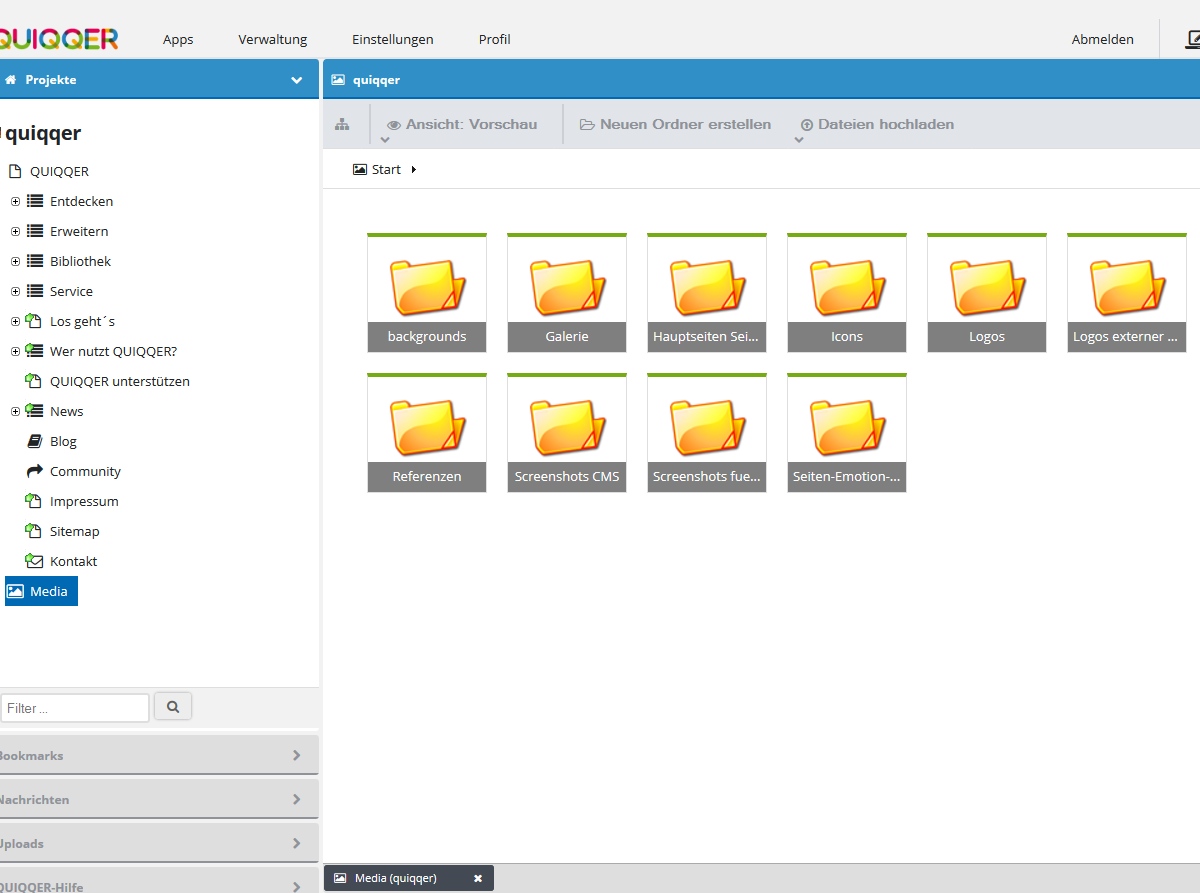The image size is (1200, 893).
Task: Open the Referenzen folder
Action: click(427, 433)
